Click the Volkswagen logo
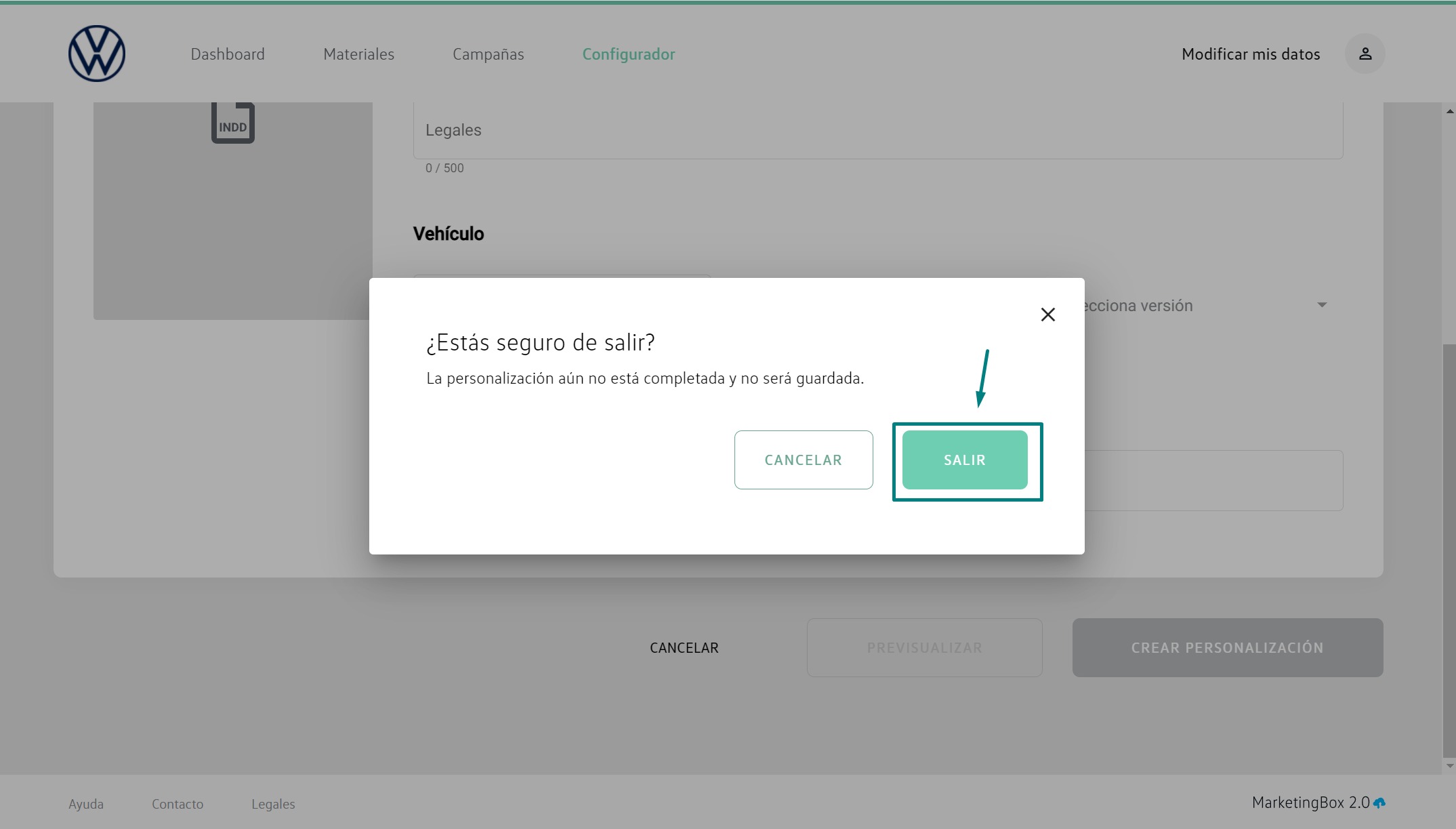 point(97,54)
